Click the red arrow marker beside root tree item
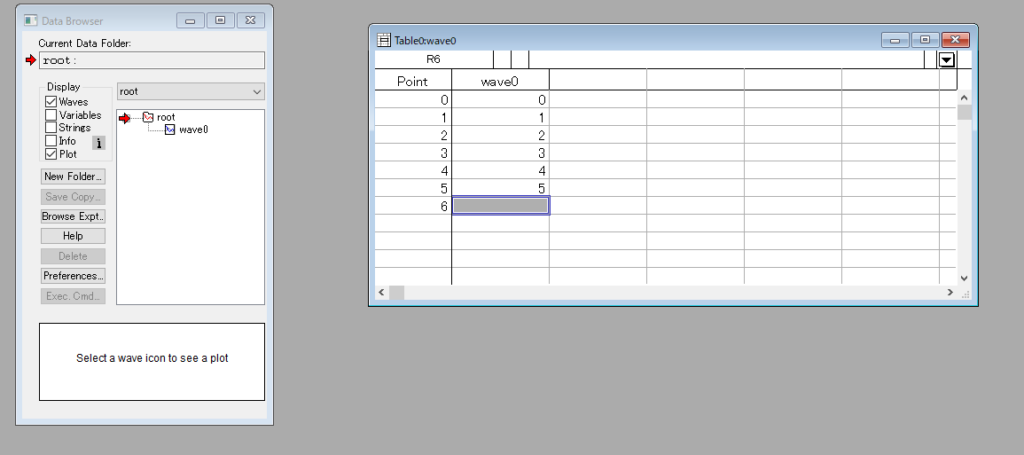The image size is (1024, 455). 125,118
